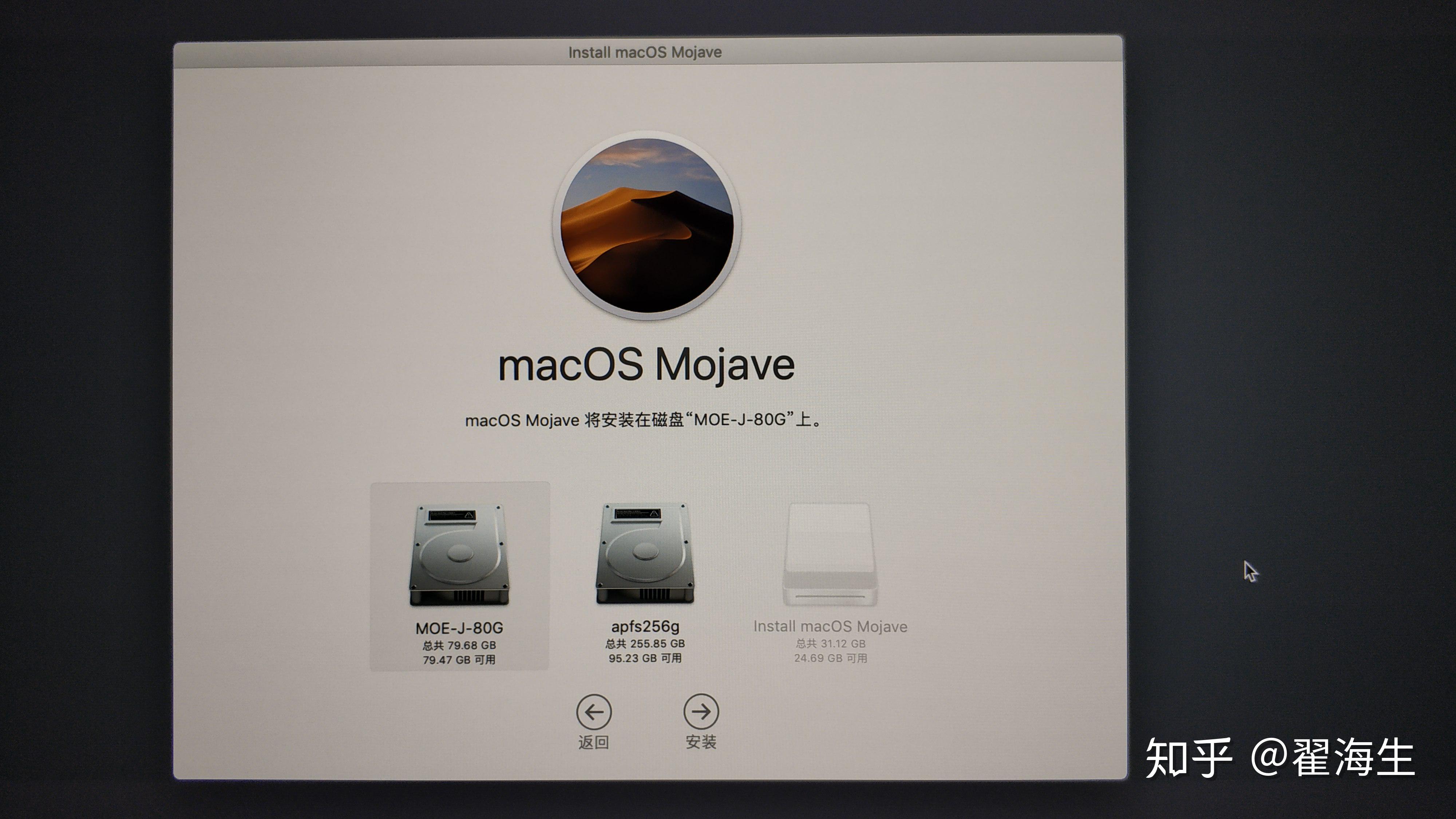Click the left-arrow back circle icon
The height and width of the screenshot is (819, 1456).
[593, 712]
